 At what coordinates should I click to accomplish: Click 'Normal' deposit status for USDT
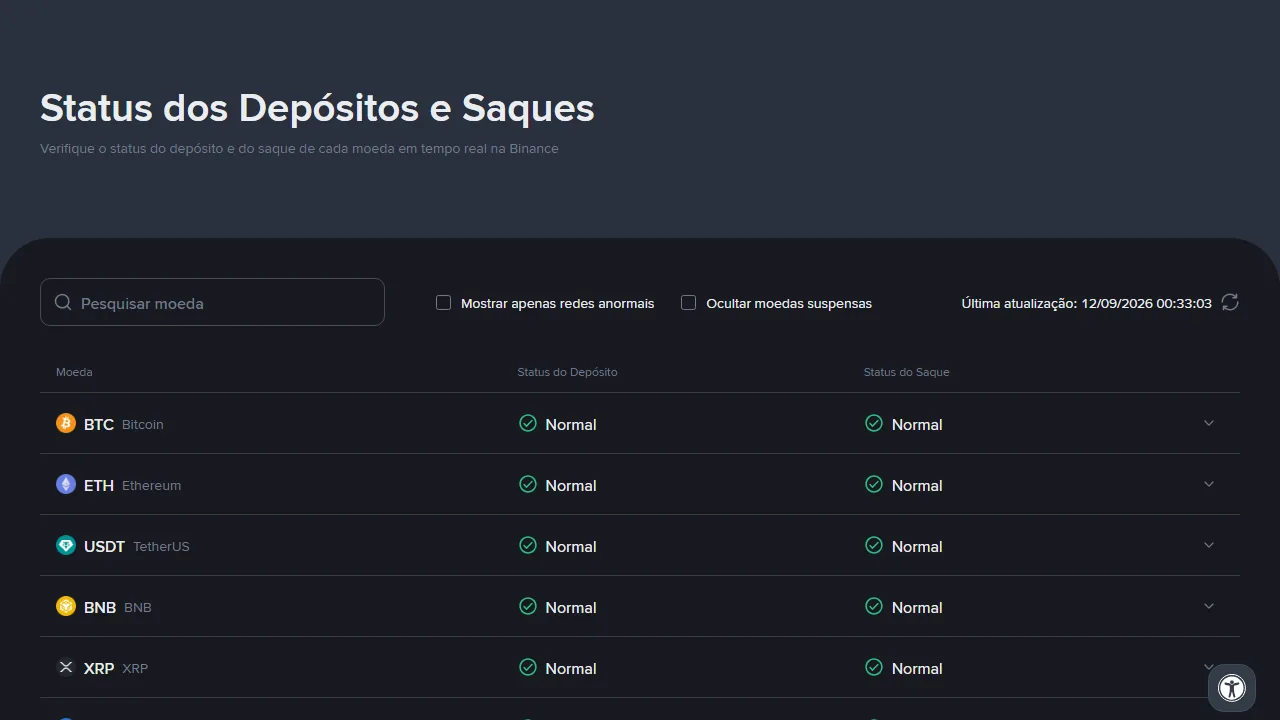(571, 546)
